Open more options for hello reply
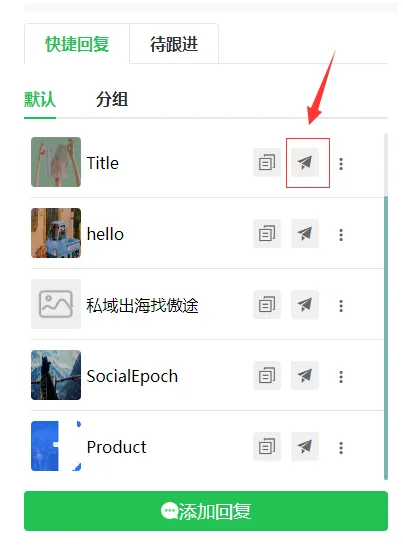This screenshot has width=403, height=547. pyautogui.click(x=341, y=235)
